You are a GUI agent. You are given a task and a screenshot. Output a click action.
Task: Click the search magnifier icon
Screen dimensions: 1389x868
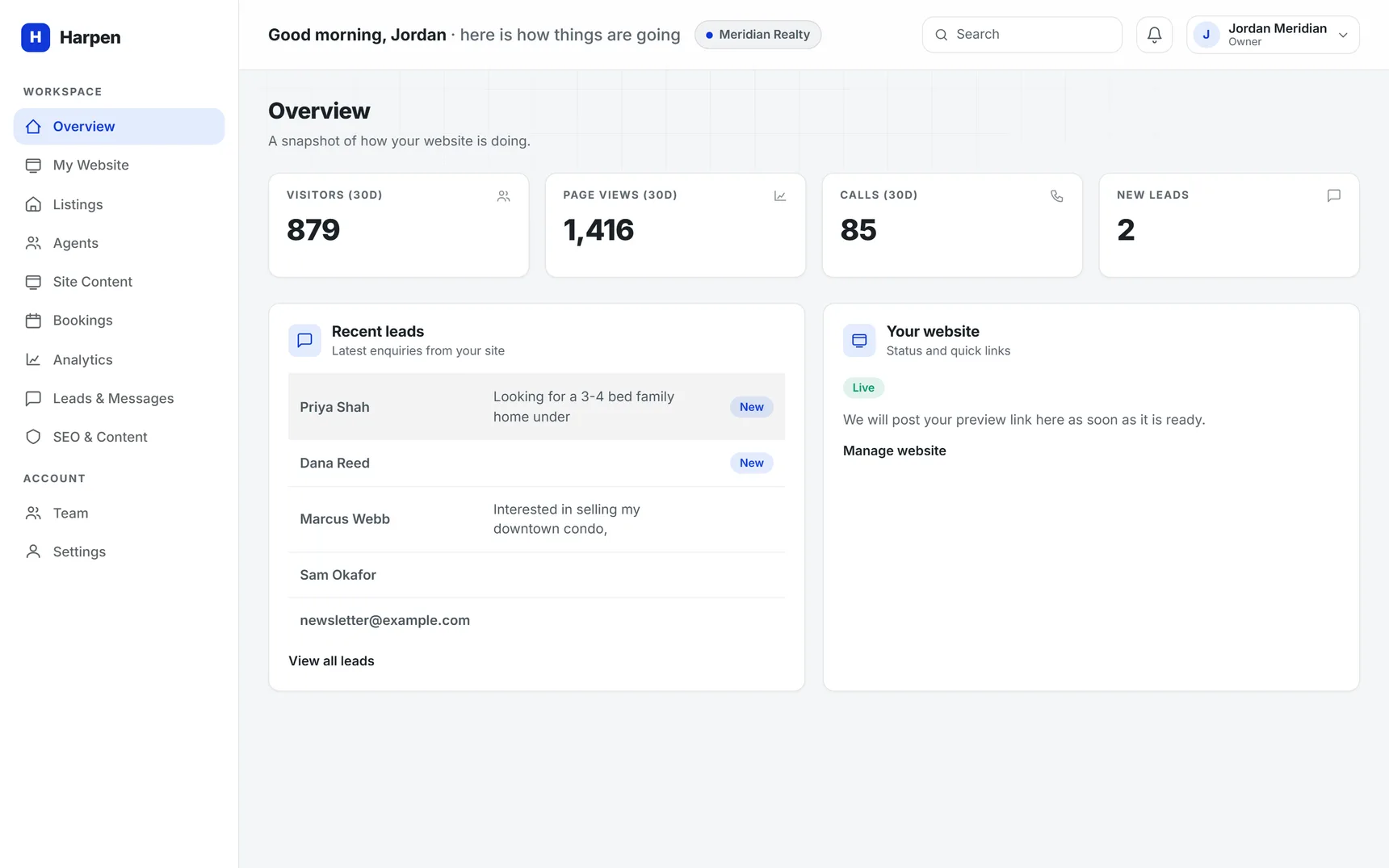click(x=941, y=35)
